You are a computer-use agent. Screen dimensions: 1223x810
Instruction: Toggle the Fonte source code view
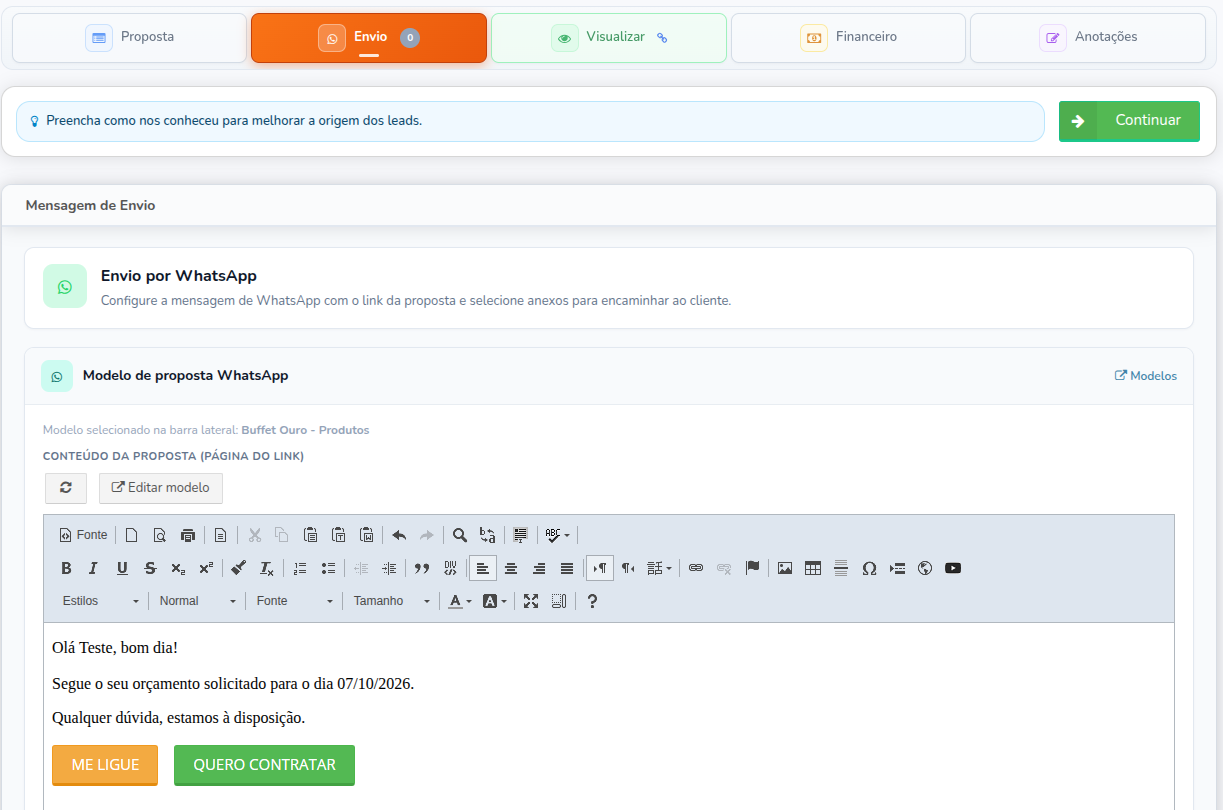pos(84,535)
